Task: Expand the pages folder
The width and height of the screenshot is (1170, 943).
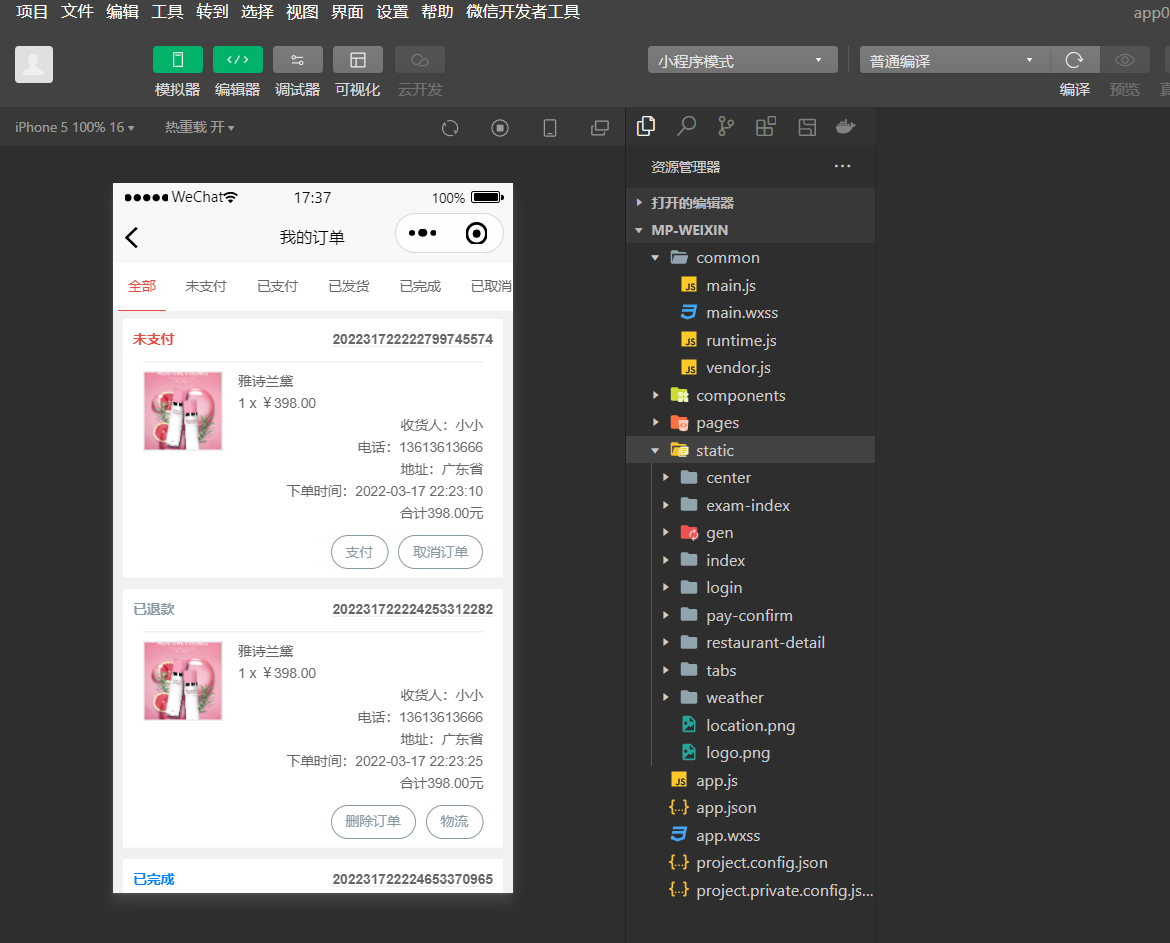Action: pyautogui.click(x=751, y=423)
